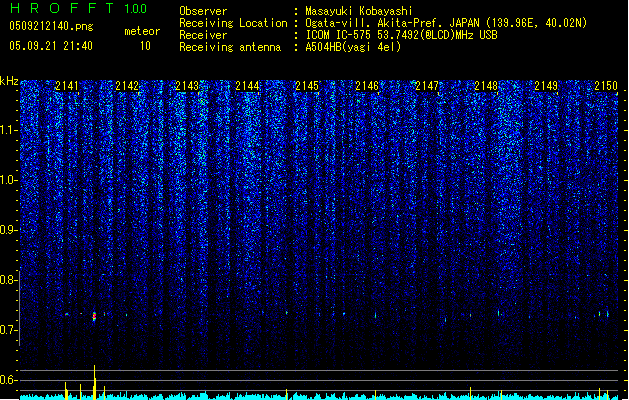Click the 2148 time marker

click(x=486, y=86)
